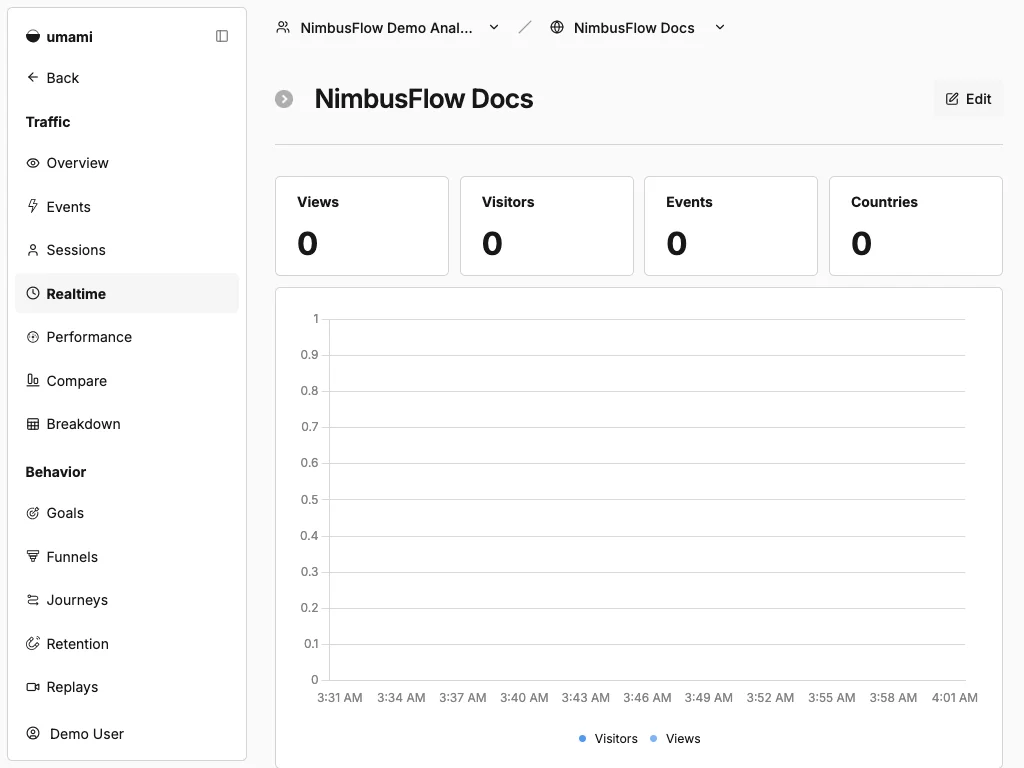Open the Breakdown page
Screen dimensions: 1024x768
[127, 424]
